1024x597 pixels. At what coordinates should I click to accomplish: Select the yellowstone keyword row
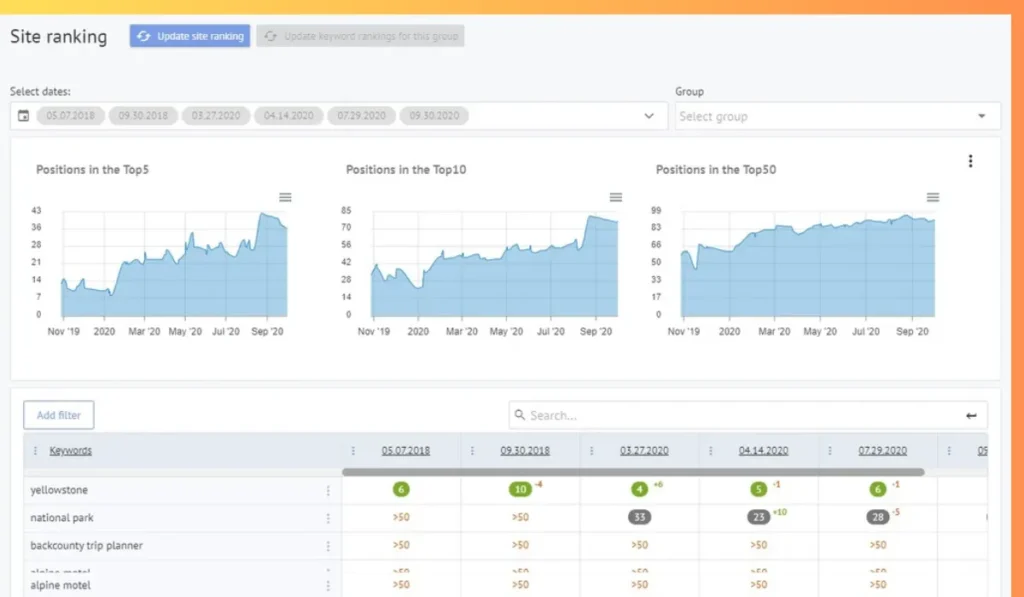[59, 490]
